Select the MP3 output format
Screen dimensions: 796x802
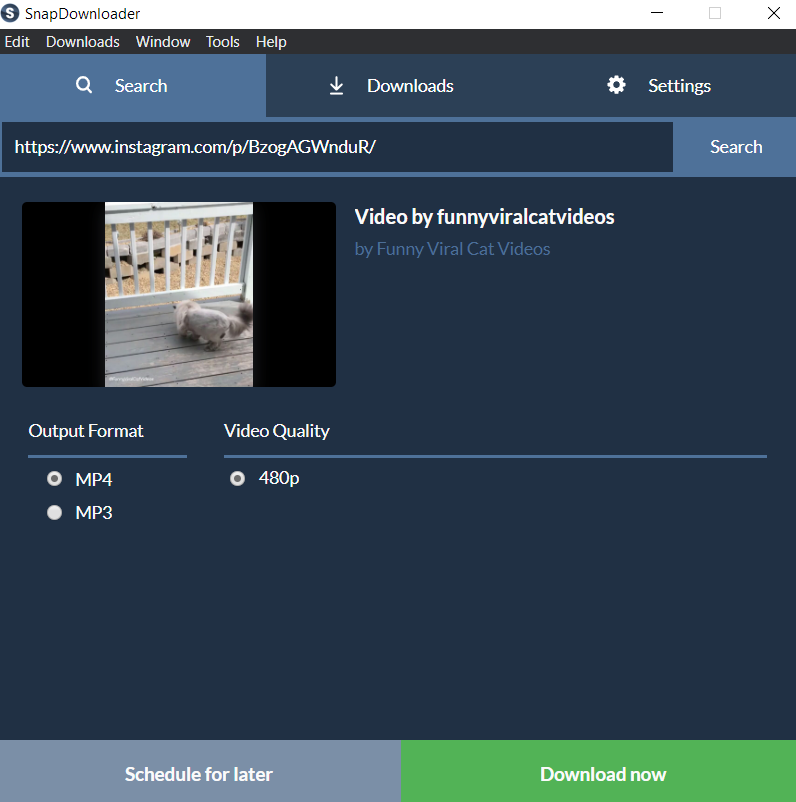[54, 513]
